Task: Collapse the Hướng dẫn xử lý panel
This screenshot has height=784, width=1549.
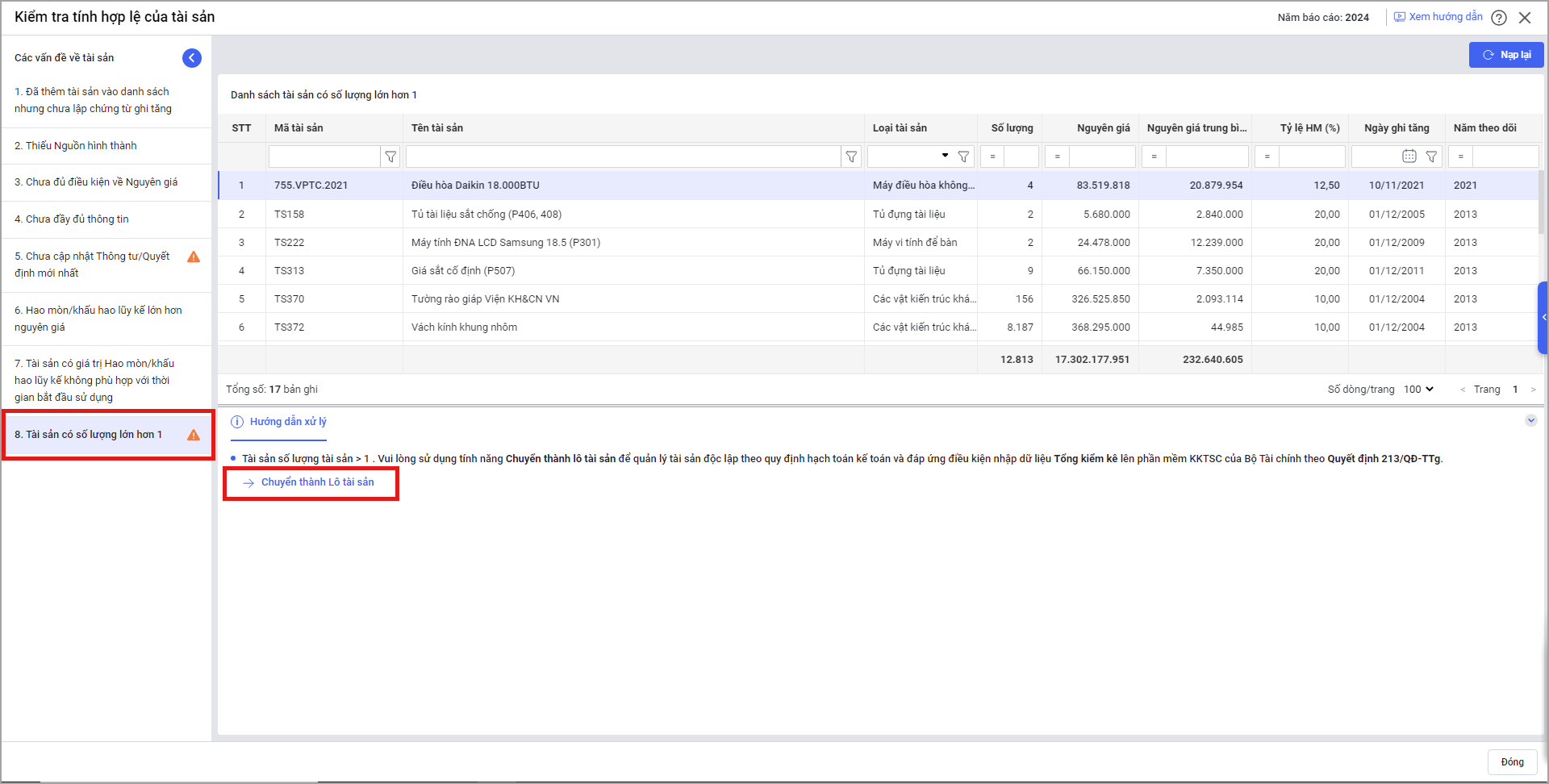Action: (1530, 420)
